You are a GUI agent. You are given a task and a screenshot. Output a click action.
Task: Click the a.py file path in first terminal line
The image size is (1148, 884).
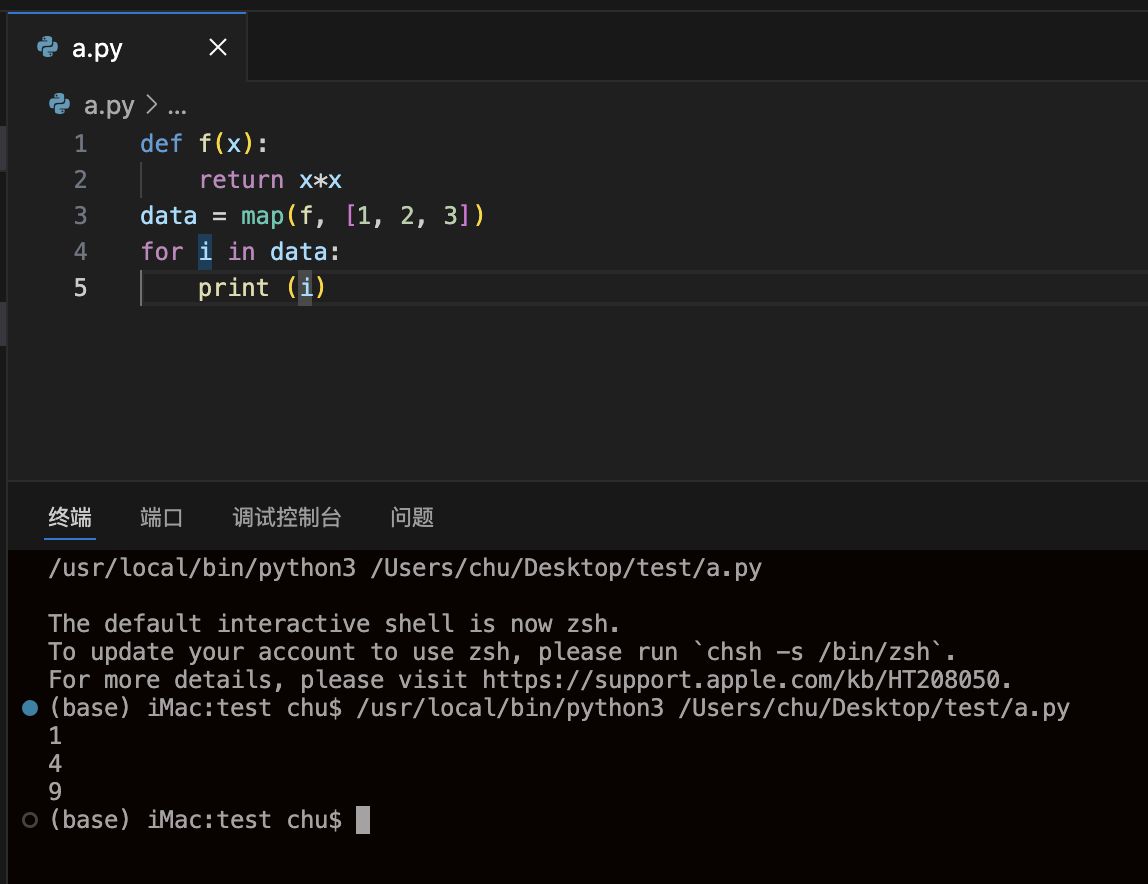[565, 569]
